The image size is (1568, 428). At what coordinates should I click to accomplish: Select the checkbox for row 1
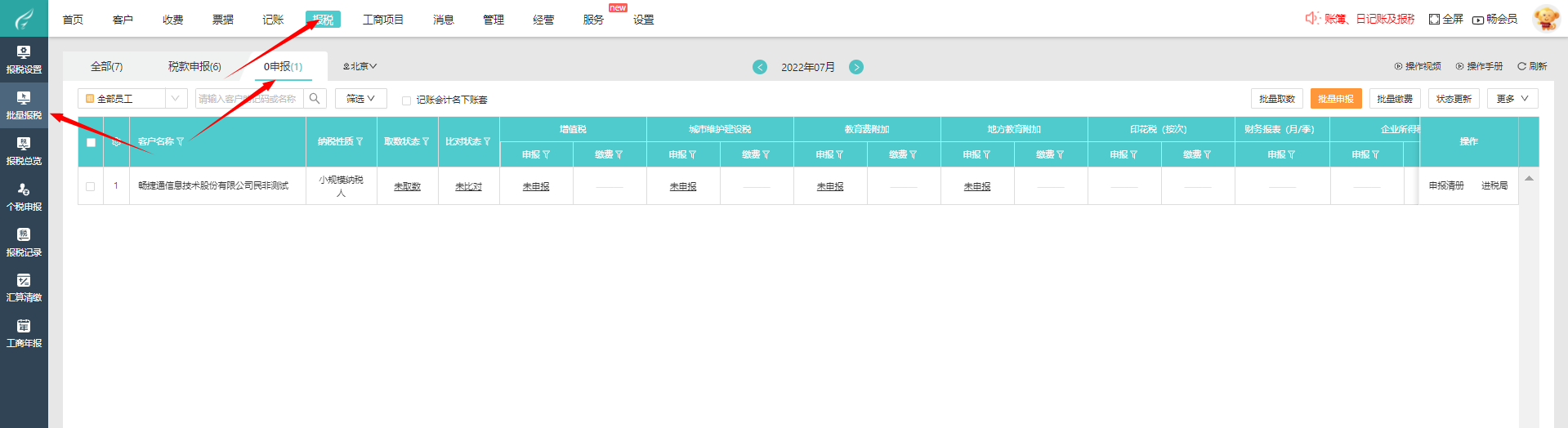coord(91,186)
